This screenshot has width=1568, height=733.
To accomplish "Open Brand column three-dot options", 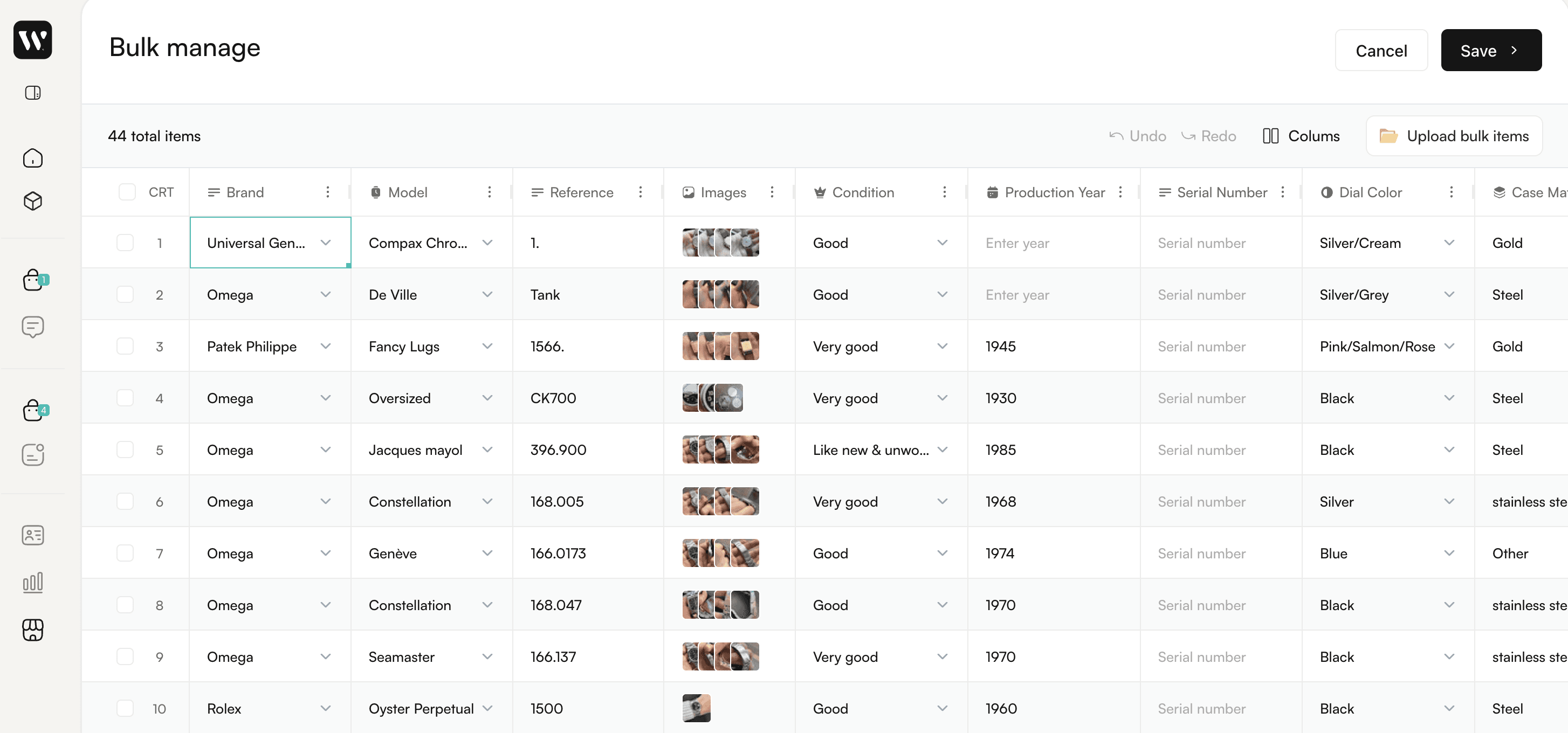I will tap(327, 192).
